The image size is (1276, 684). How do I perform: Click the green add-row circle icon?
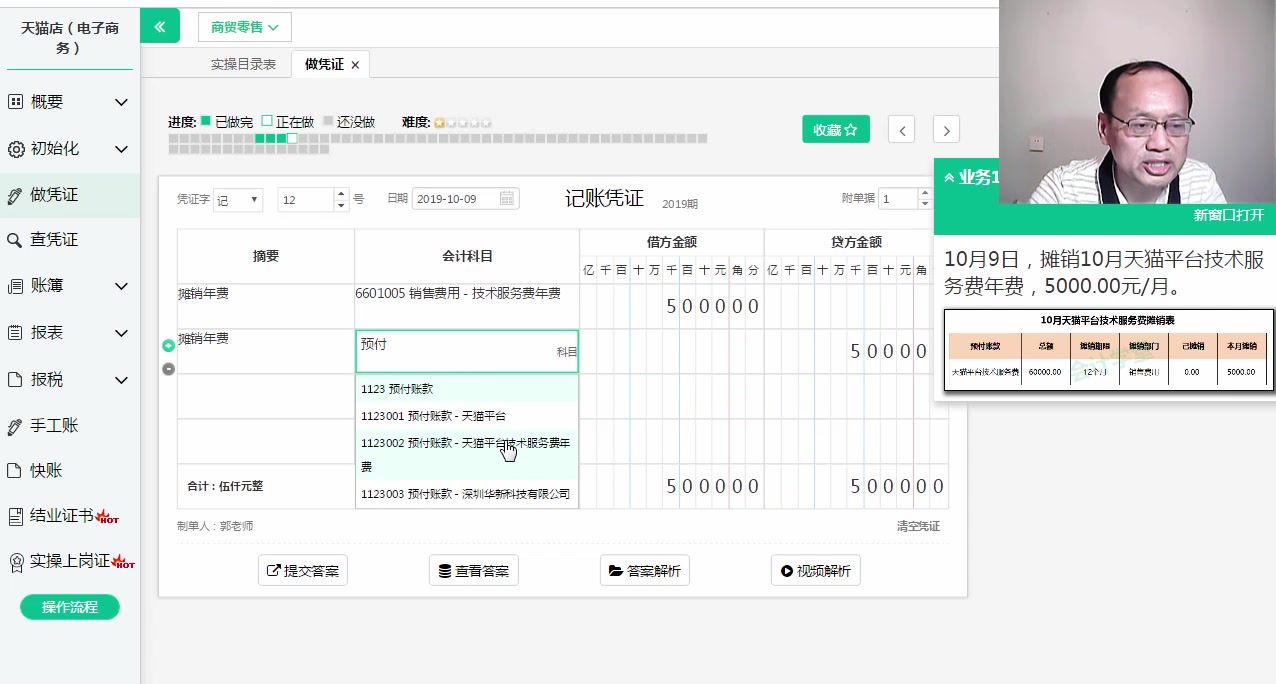point(168,347)
